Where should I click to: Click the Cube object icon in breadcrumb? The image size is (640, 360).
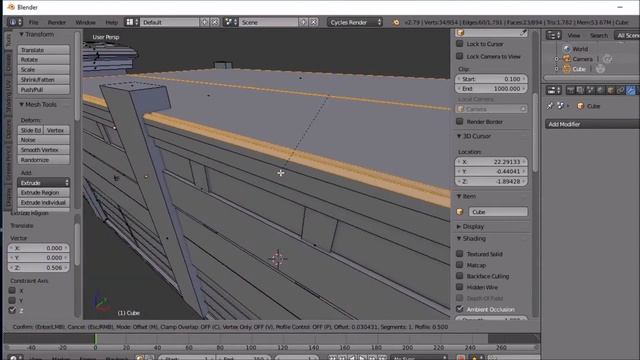click(580, 106)
